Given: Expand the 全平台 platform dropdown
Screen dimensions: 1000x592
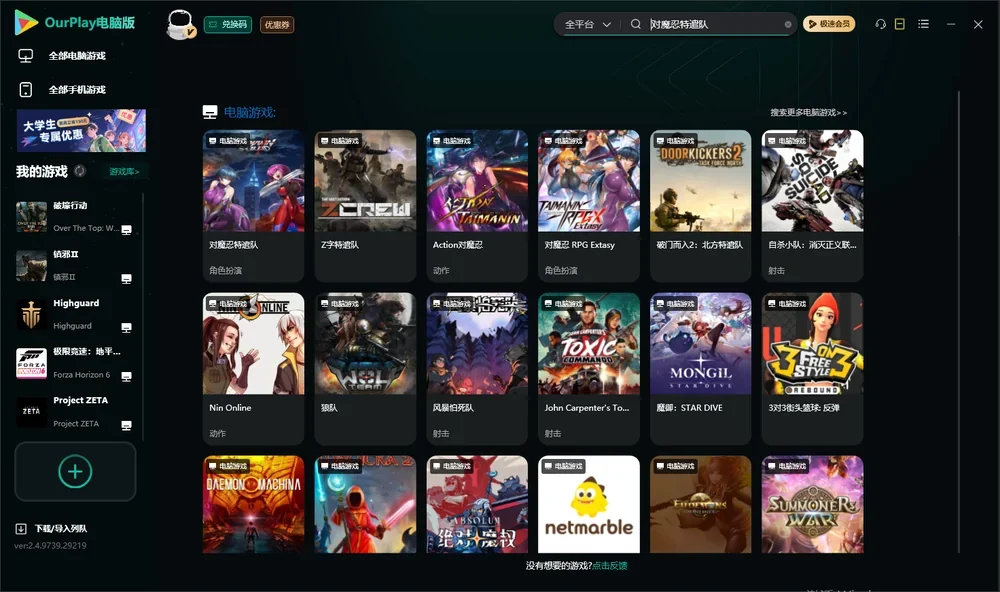Looking at the screenshot, I should pyautogui.click(x=587, y=24).
